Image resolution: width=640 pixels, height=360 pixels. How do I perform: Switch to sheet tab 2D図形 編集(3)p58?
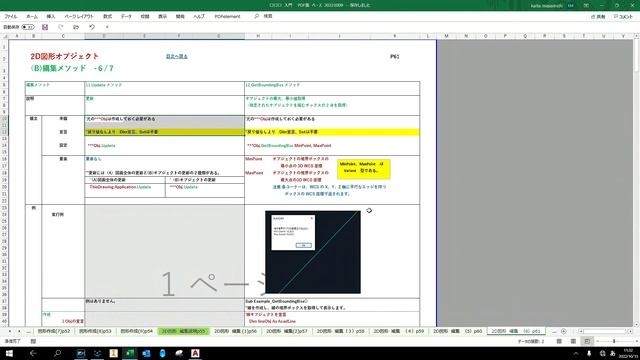[x=340, y=331]
